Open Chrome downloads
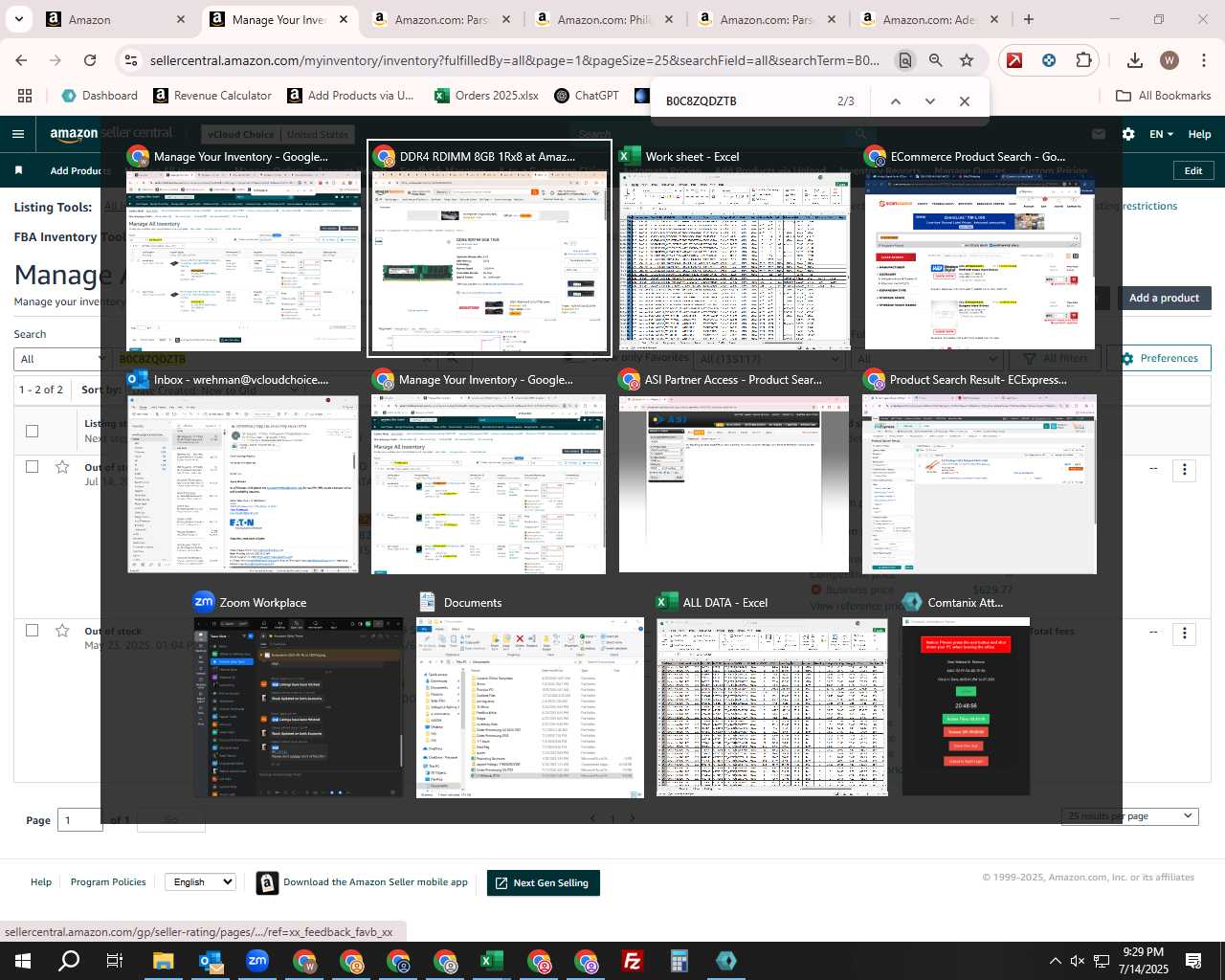 (1135, 60)
